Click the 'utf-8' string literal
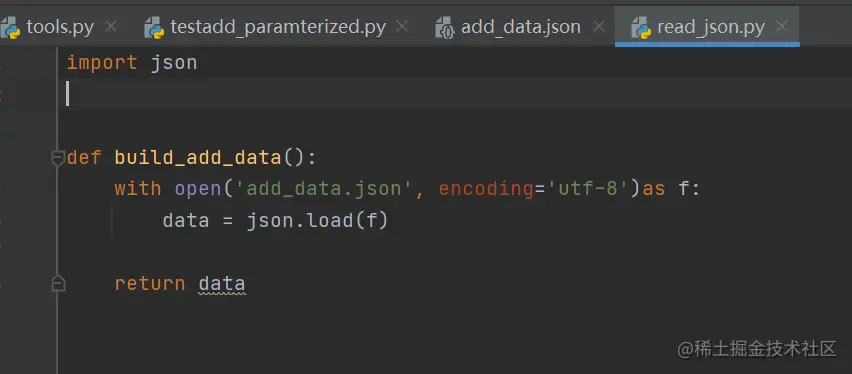The image size is (852, 374). pyautogui.click(x=588, y=189)
